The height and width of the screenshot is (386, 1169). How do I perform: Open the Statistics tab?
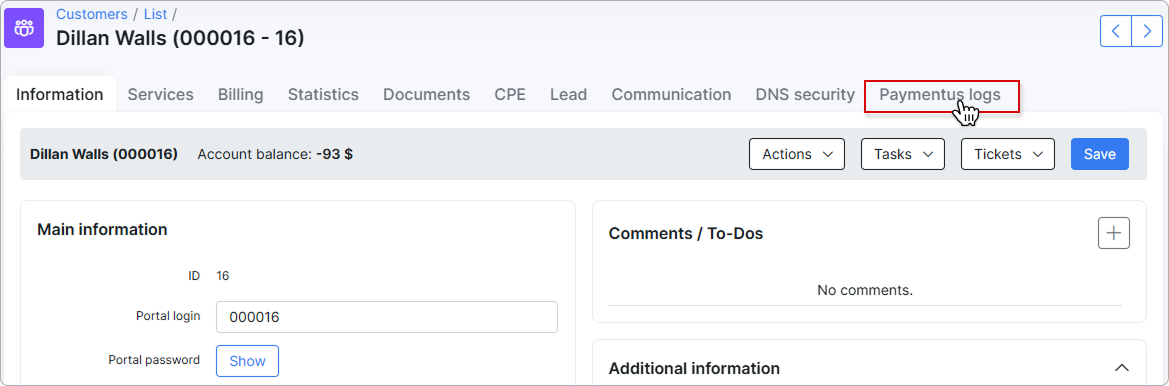coord(324,95)
